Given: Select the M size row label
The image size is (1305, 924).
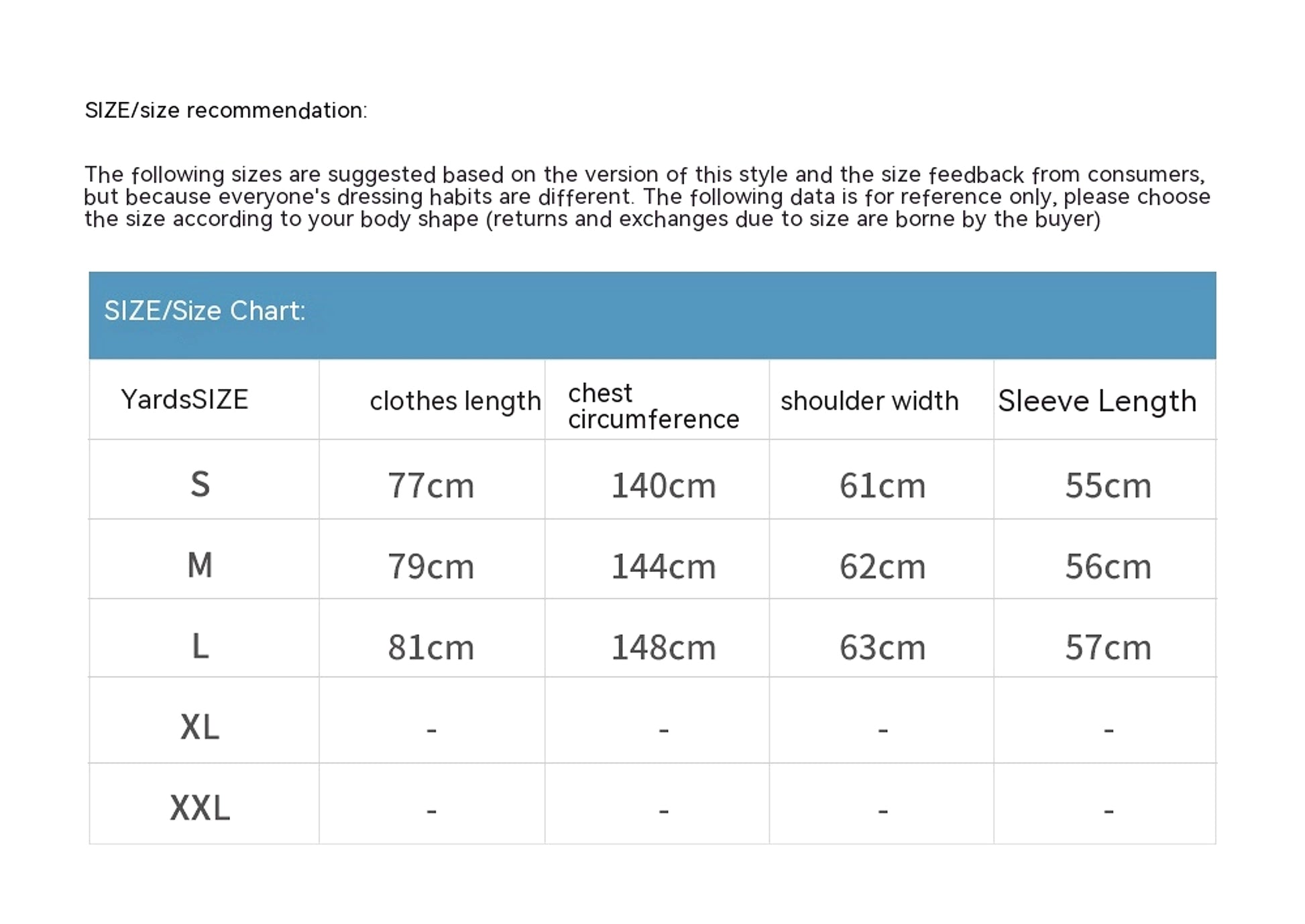Looking at the screenshot, I should tap(200, 565).
